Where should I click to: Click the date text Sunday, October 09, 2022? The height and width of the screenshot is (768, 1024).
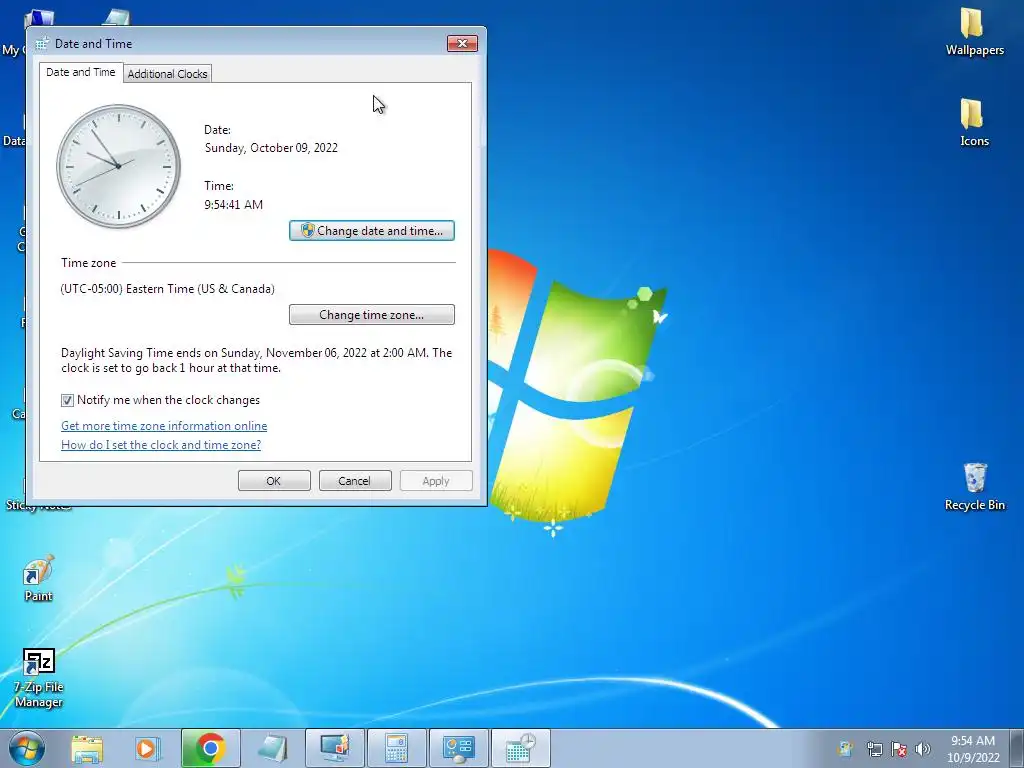[x=271, y=148]
